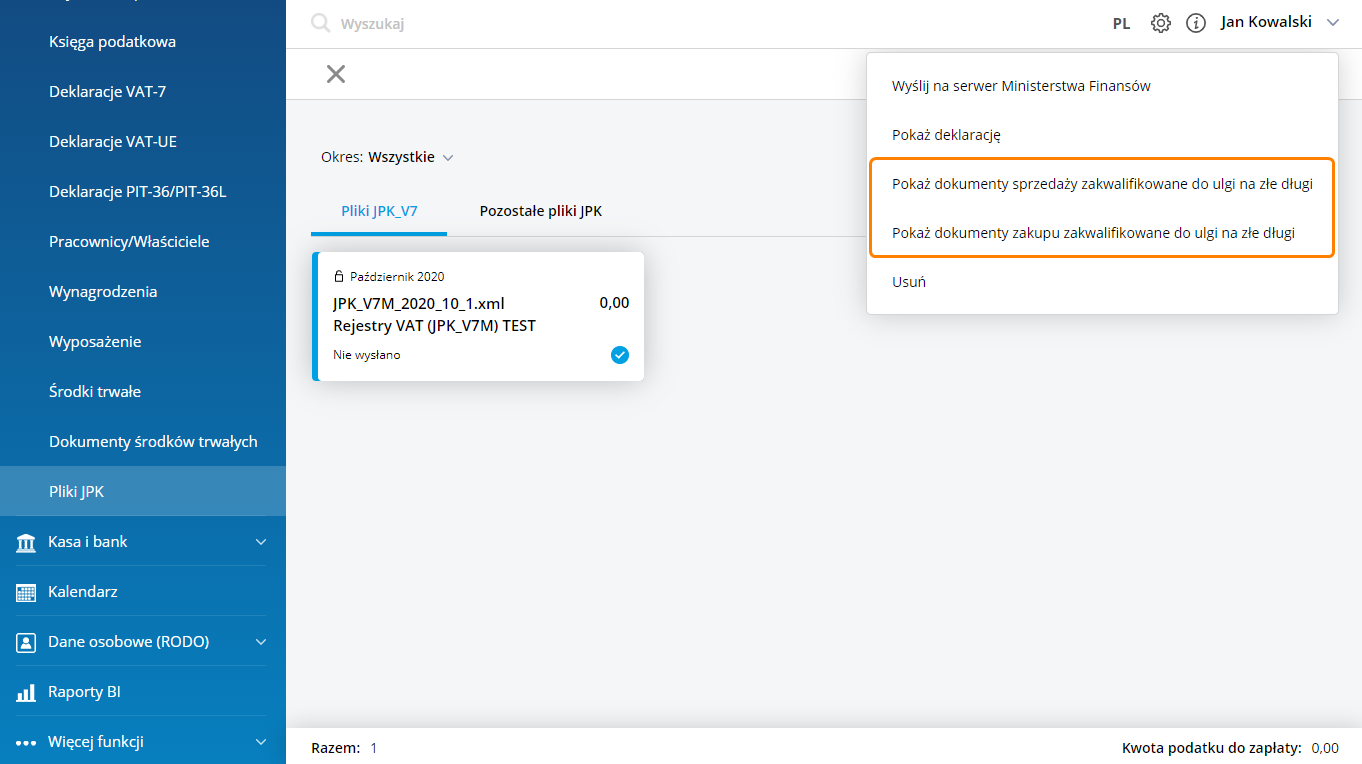The width and height of the screenshot is (1362, 764).
Task: Click the Więcej funkcji dots icon
Action: click(26, 742)
